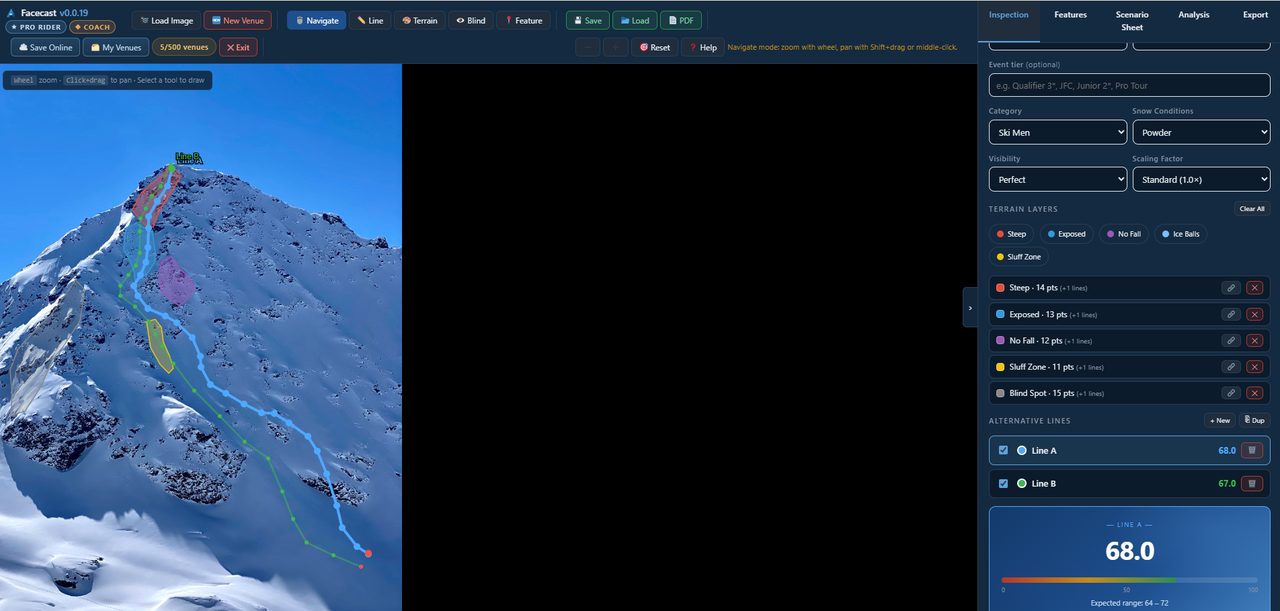Toggle the Ice Balls terrain chip

tap(1180, 234)
